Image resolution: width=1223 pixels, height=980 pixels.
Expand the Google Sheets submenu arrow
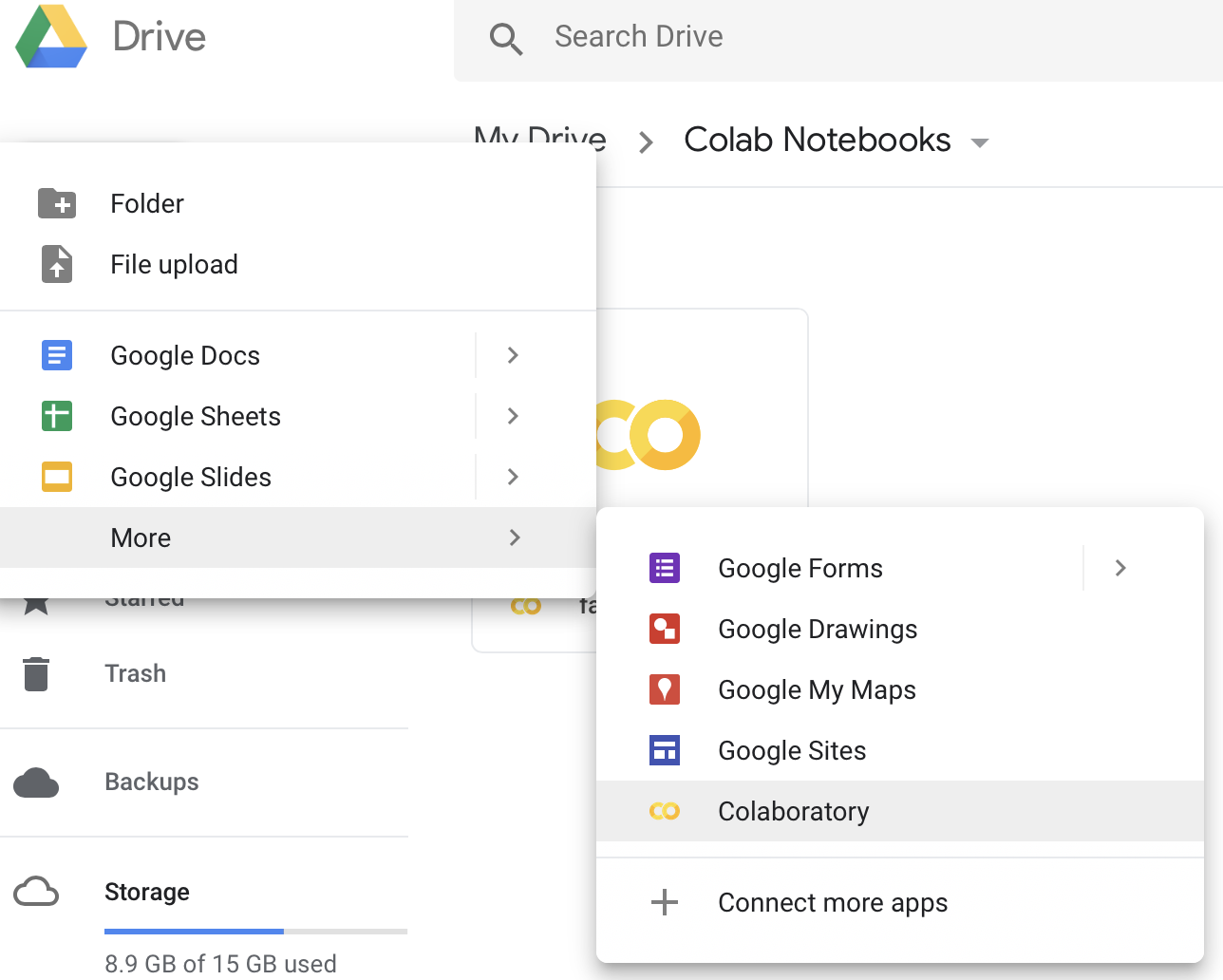pyautogui.click(x=513, y=416)
